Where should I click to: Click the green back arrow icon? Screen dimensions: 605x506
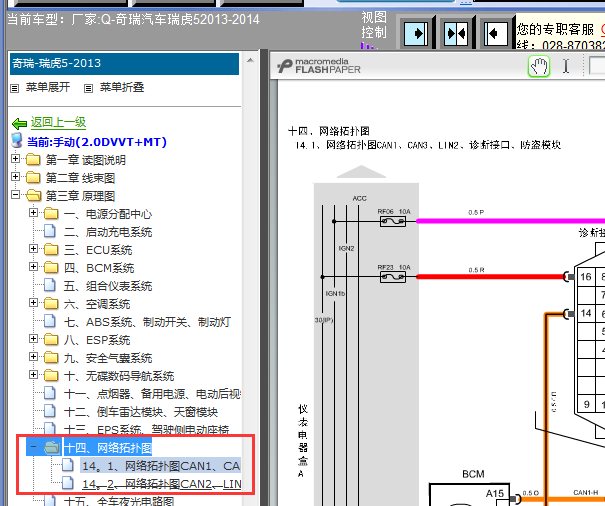[19, 124]
